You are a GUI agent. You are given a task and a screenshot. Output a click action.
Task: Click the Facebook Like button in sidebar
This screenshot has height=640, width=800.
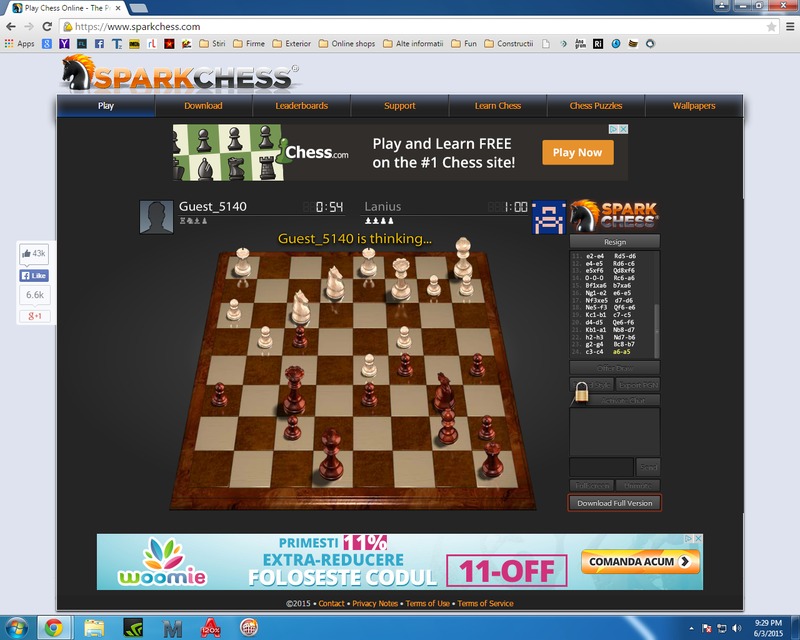(34, 276)
